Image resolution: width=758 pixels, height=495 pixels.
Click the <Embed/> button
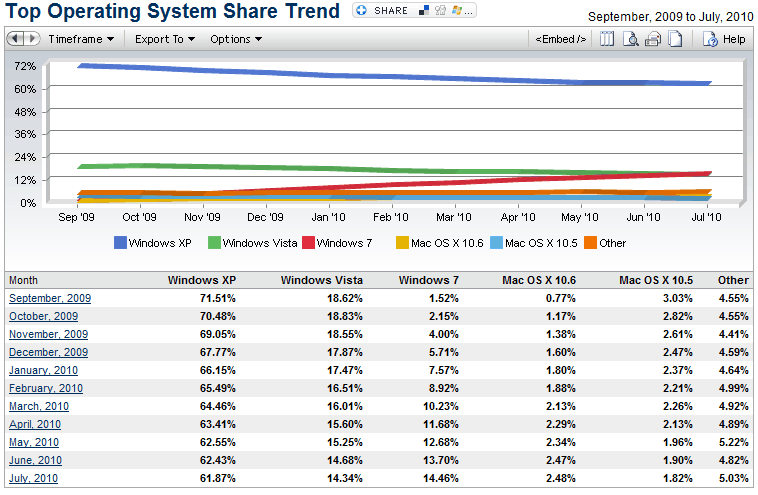pos(561,40)
